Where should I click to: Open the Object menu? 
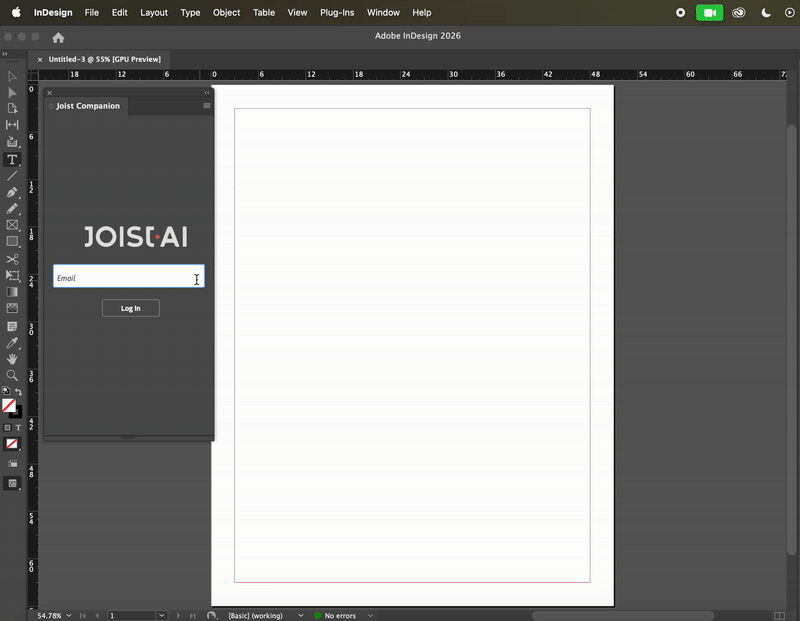(x=227, y=13)
